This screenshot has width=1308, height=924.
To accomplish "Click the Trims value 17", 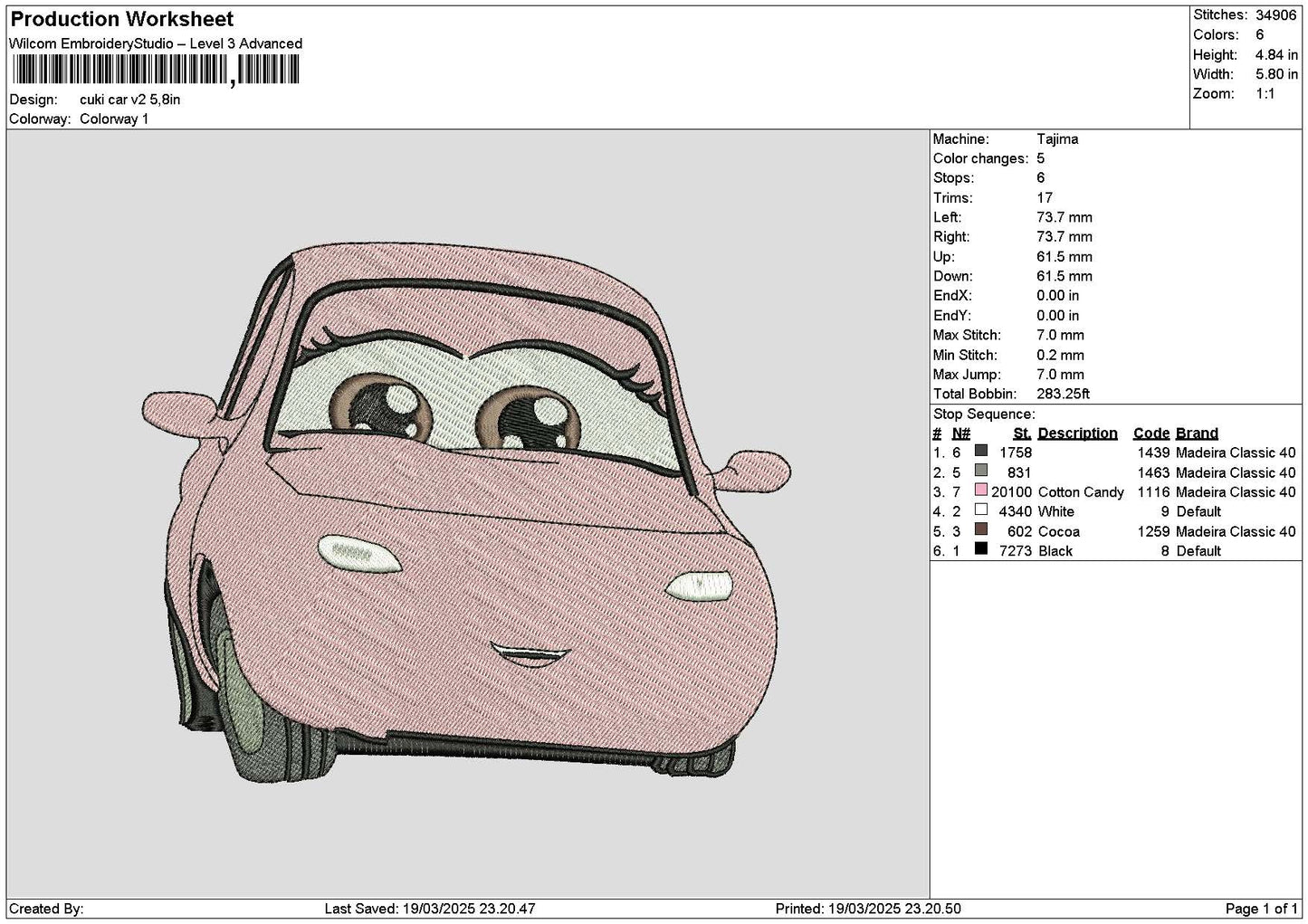I will pos(1045,198).
